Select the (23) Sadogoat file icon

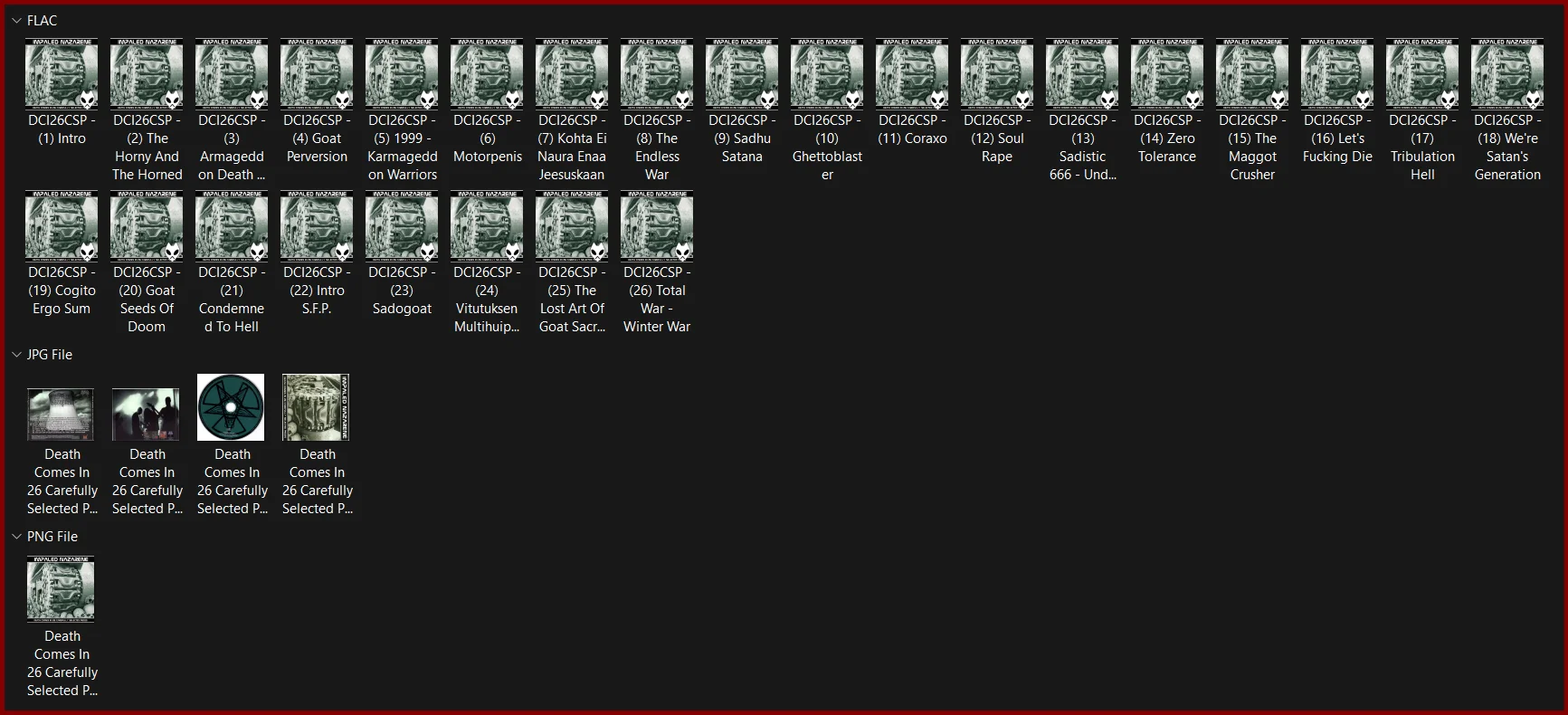pos(402,225)
